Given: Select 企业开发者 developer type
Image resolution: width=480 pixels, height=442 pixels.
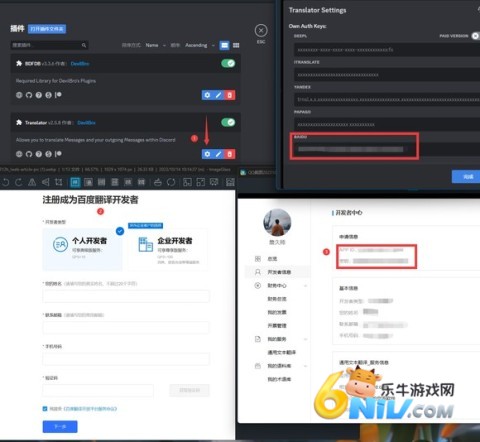Looking at the screenshot, I should pyautogui.click(x=168, y=249).
